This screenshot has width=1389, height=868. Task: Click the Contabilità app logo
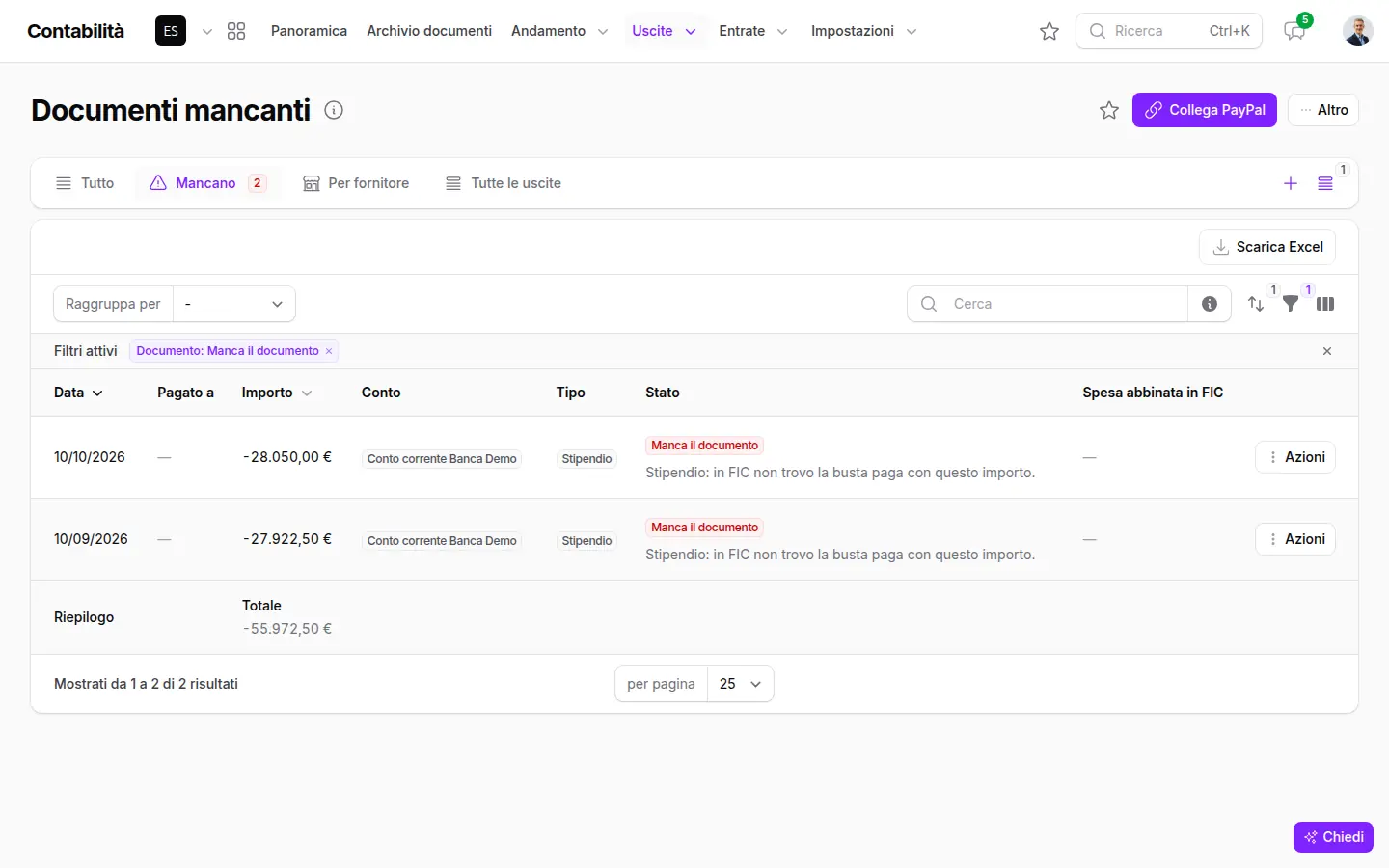click(76, 31)
